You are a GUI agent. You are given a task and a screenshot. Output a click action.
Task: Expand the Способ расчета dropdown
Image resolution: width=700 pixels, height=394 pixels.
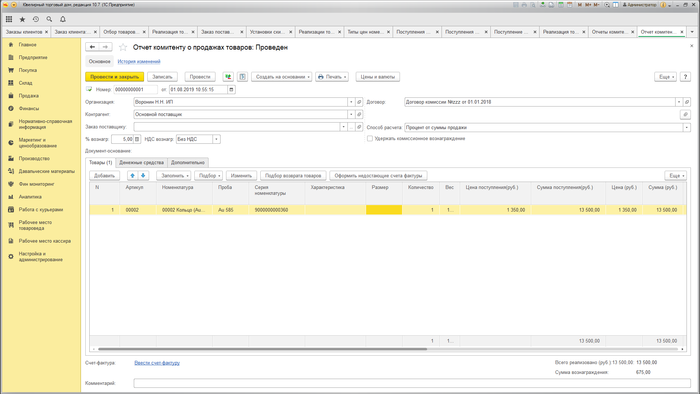[x=687, y=128]
